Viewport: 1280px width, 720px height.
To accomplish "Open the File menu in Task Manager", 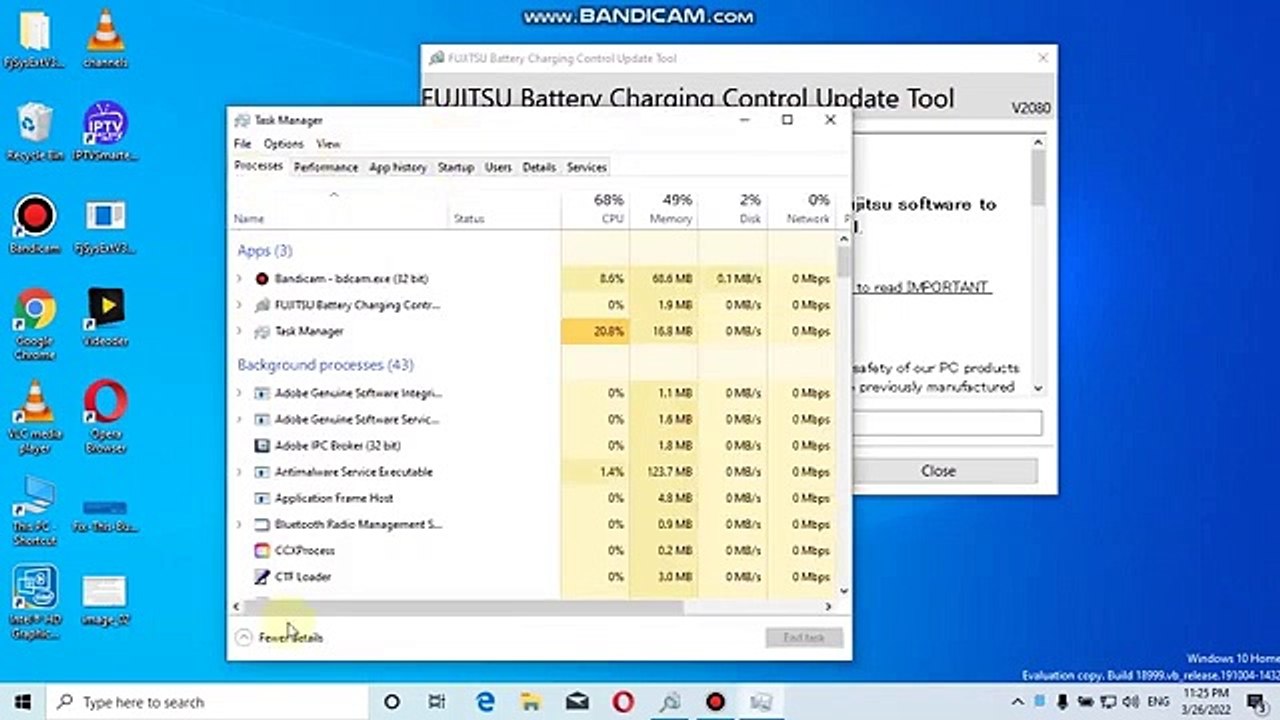I will pos(242,144).
